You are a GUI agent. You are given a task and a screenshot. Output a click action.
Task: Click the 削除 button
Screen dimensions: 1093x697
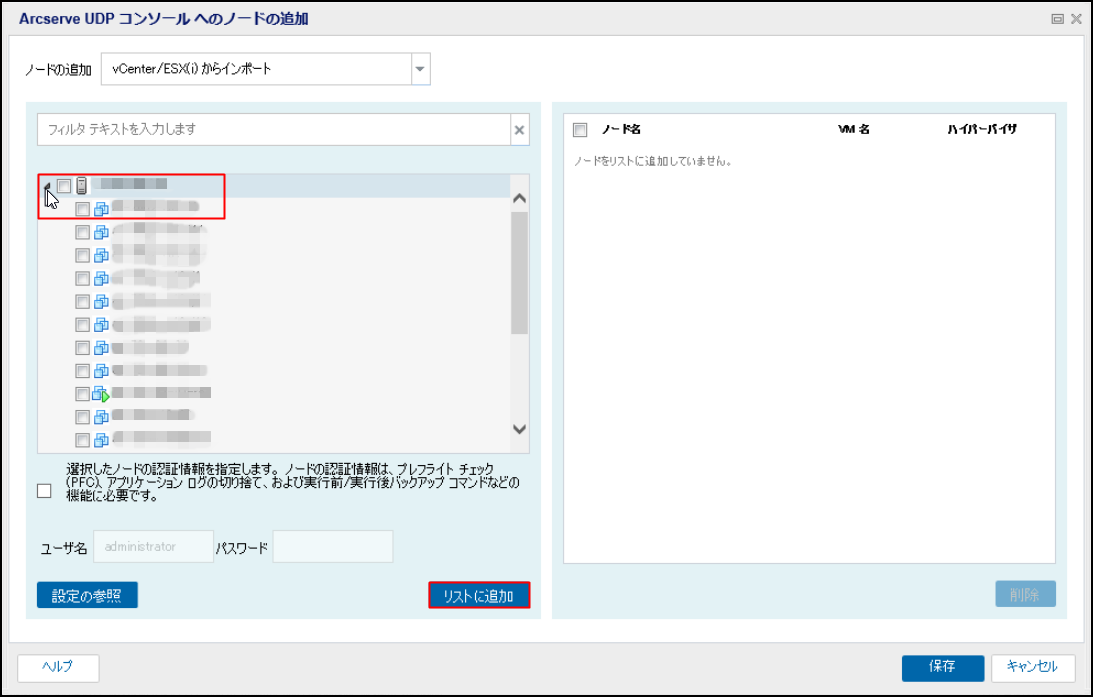(1025, 595)
